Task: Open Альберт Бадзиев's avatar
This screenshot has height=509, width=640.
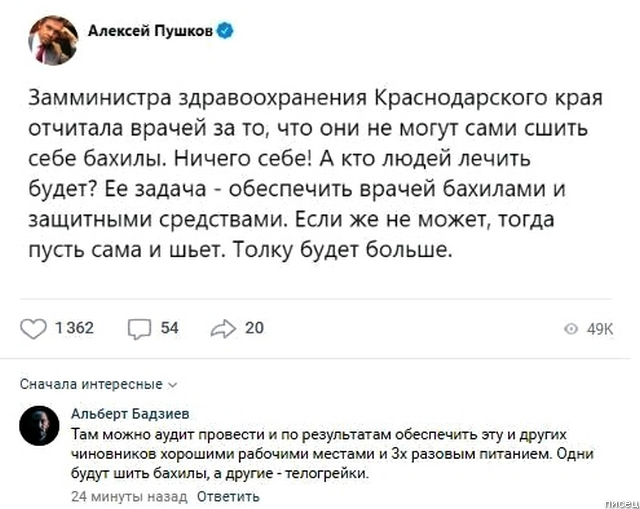Action: pos(39,427)
